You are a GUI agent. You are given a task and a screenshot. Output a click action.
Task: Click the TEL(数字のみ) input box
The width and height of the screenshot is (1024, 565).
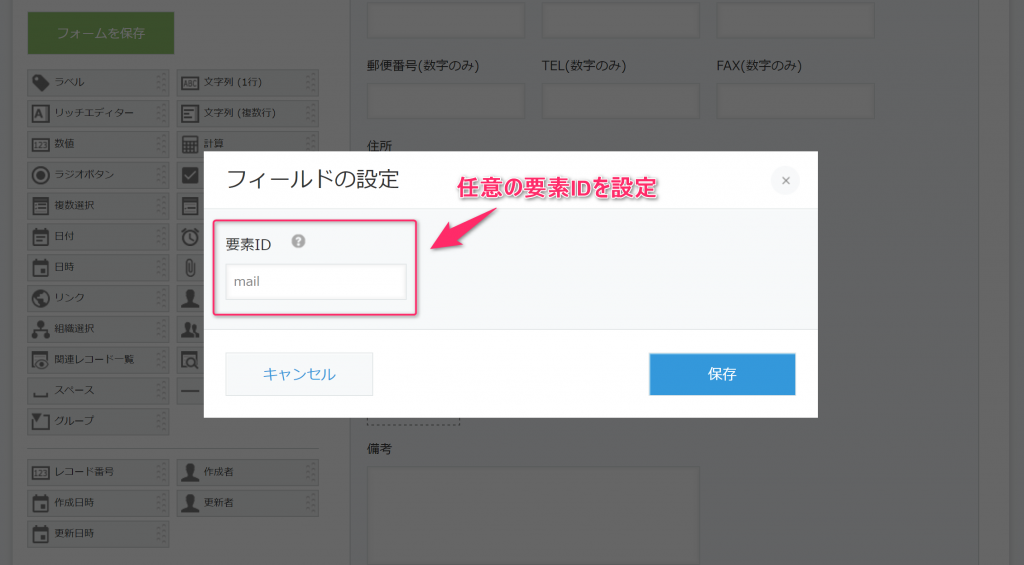point(620,101)
